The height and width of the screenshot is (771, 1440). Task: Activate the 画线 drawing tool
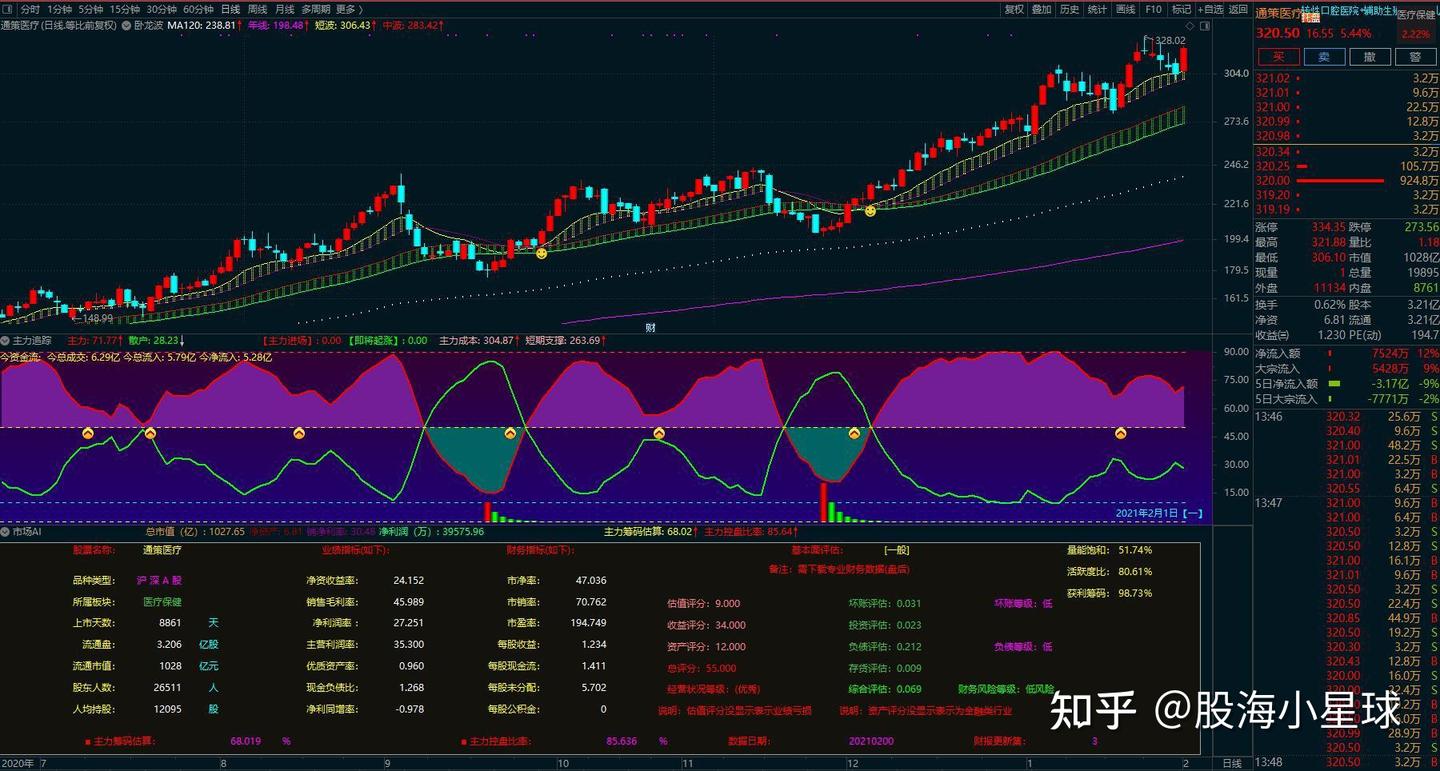click(x=1125, y=9)
